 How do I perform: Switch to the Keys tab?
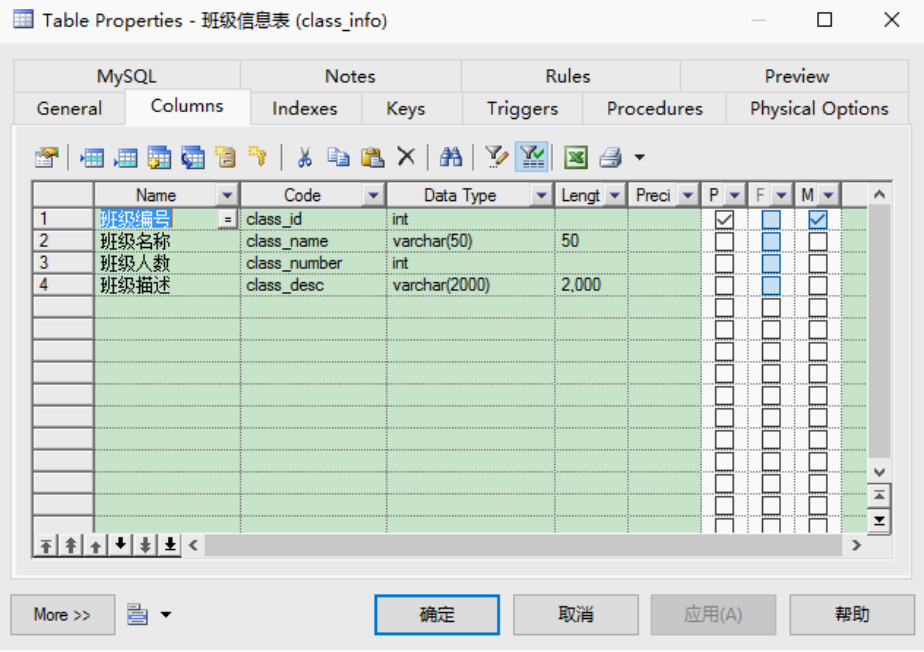coord(405,108)
